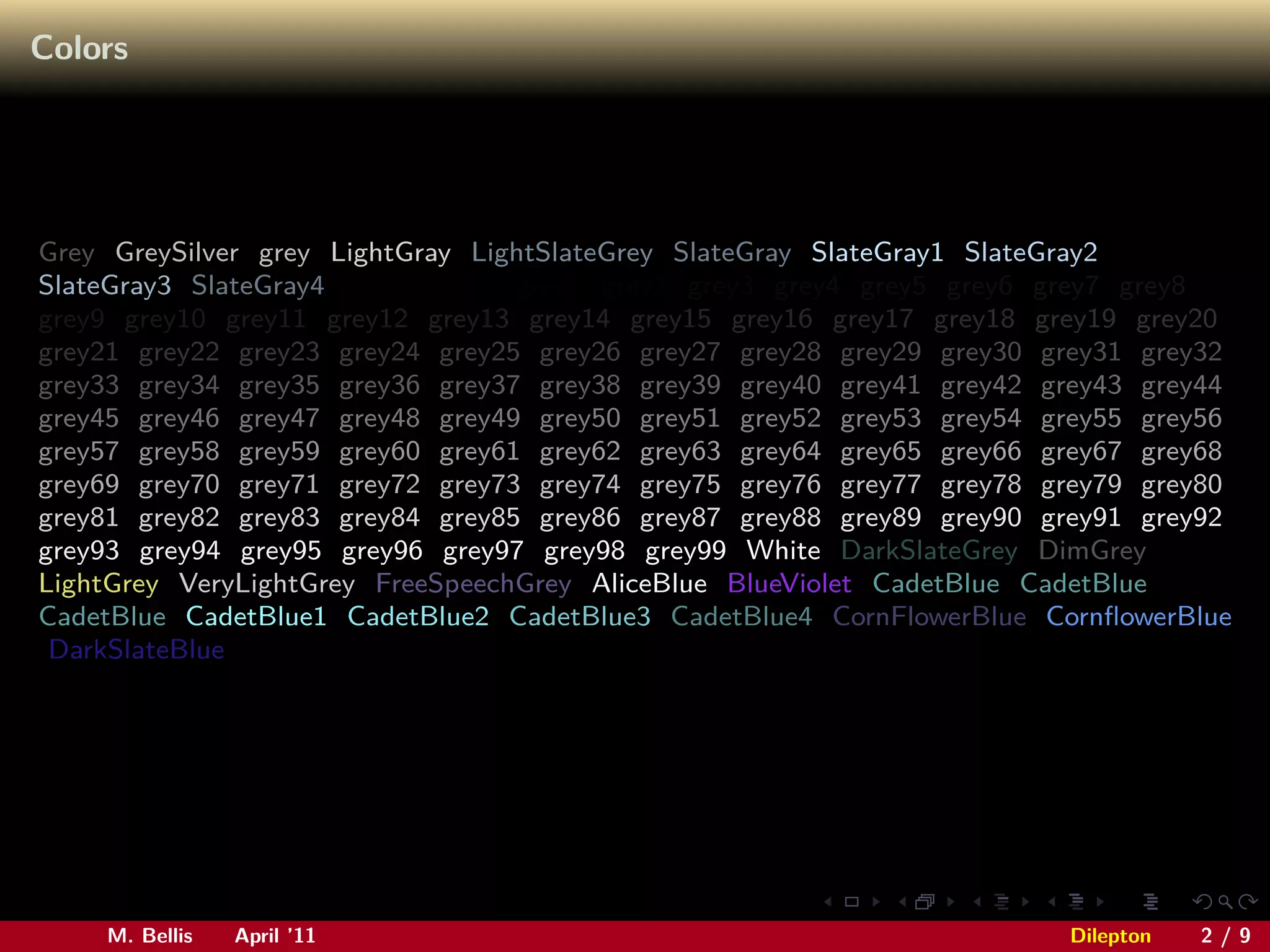Click the CornflowerBlue color label
The image size is (1270, 952).
coord(1139,617)
